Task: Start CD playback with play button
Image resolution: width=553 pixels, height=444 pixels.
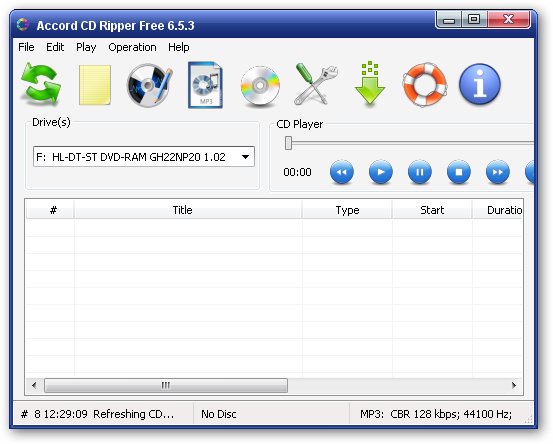Action: coord(381,172)
